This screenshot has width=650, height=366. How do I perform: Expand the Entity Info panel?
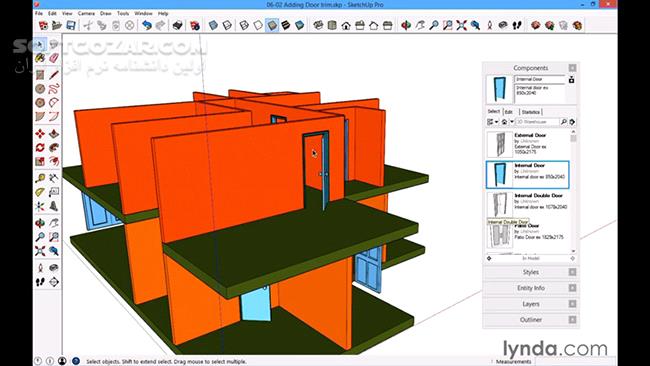coord(531,288)
